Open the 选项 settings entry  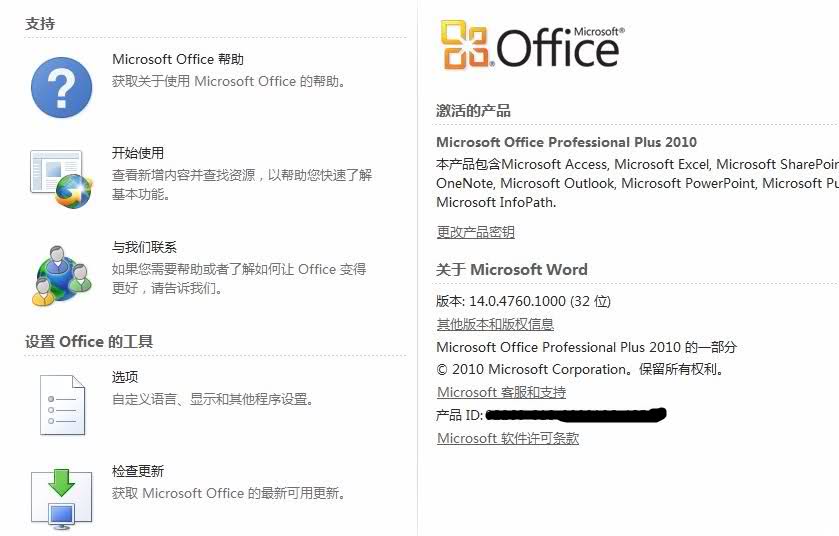click(125, 377)
